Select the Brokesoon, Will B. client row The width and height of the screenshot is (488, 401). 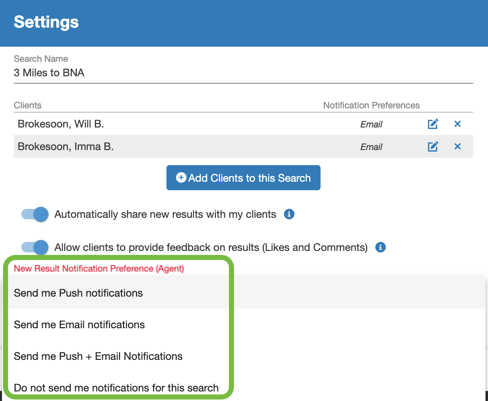tap(243, 124)
